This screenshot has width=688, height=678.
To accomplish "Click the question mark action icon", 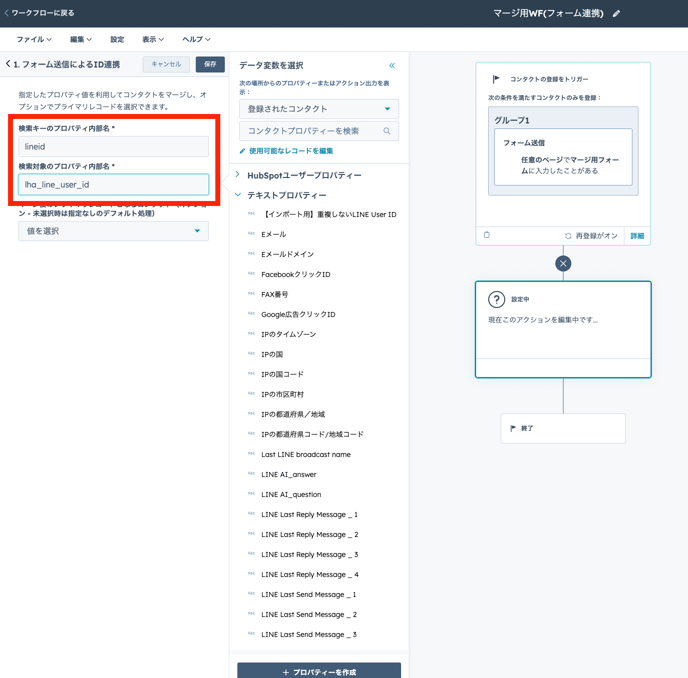I will pos(496,299).
